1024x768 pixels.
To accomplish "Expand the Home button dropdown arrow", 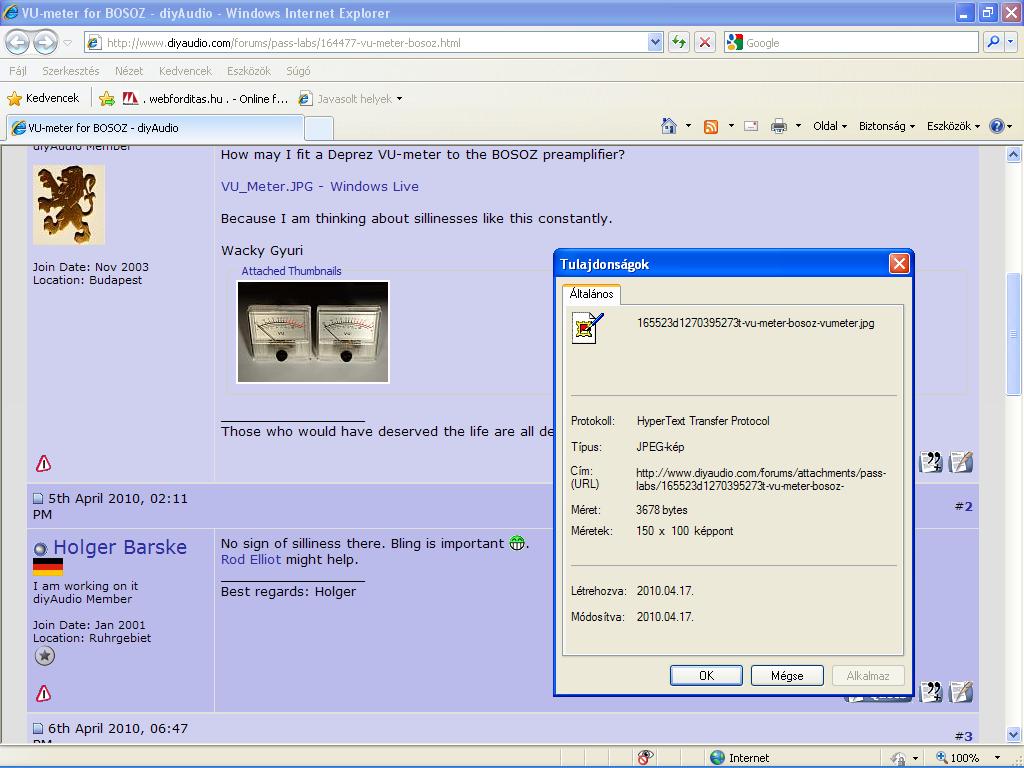I will tap(688, 126).
